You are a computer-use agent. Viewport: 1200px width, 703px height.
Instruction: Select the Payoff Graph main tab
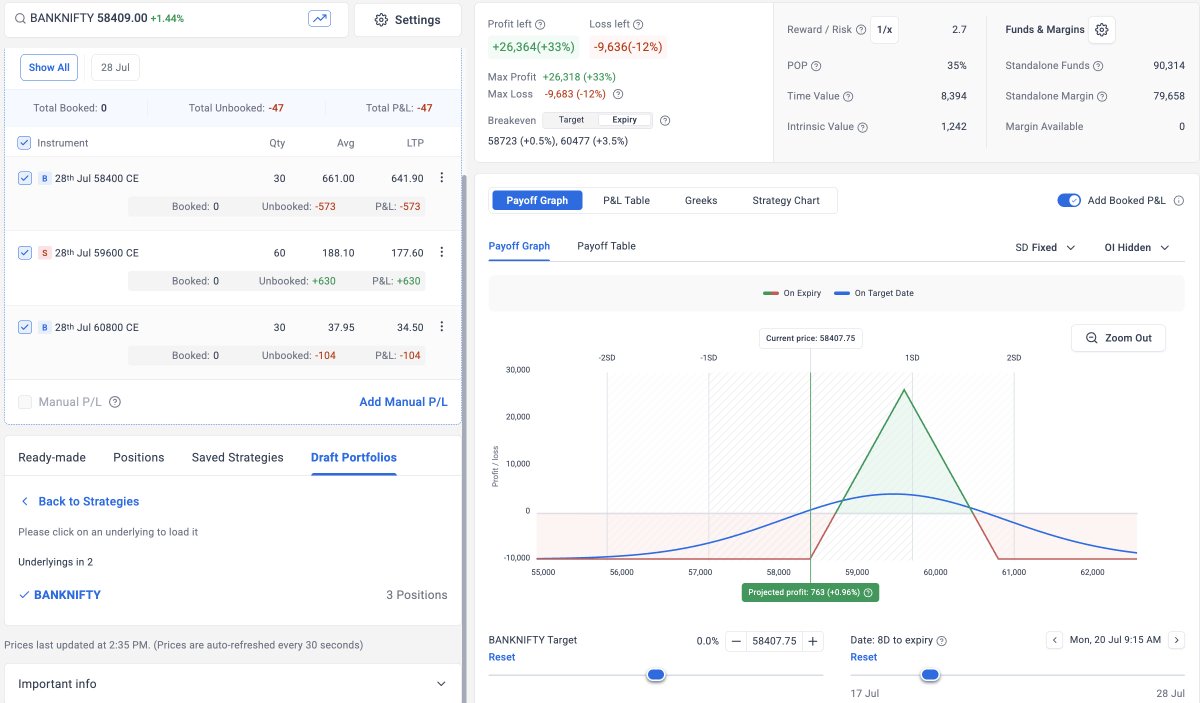tap(537, 200)
